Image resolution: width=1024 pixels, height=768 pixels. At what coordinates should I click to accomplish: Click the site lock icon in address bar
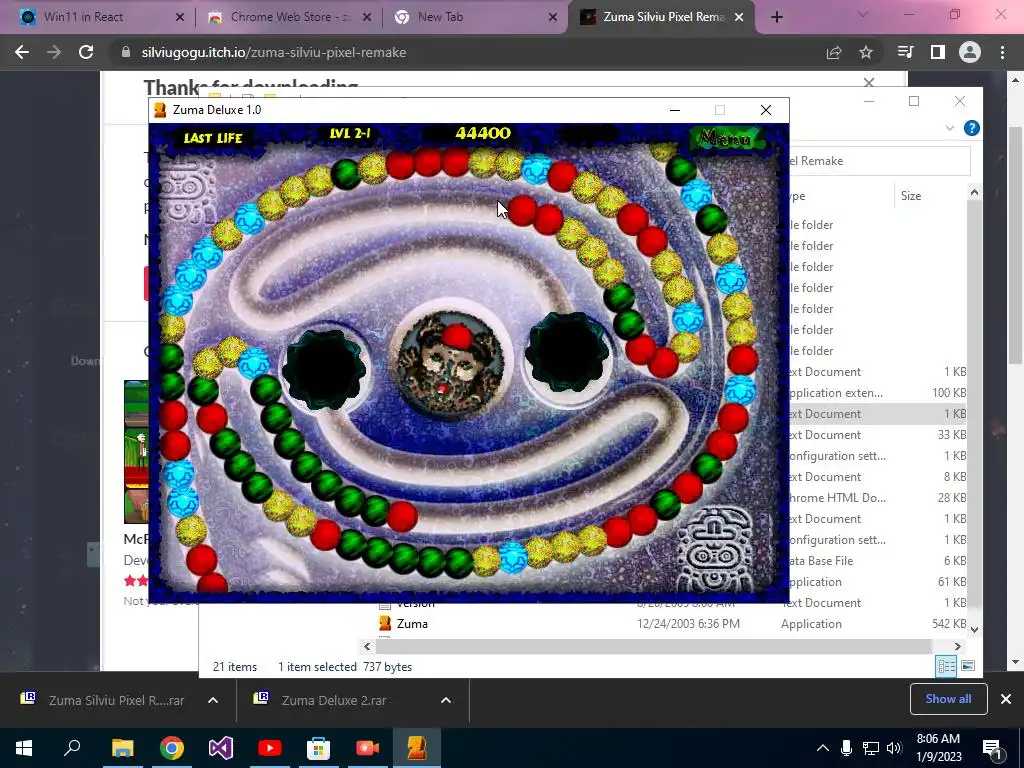click(126, 52)
